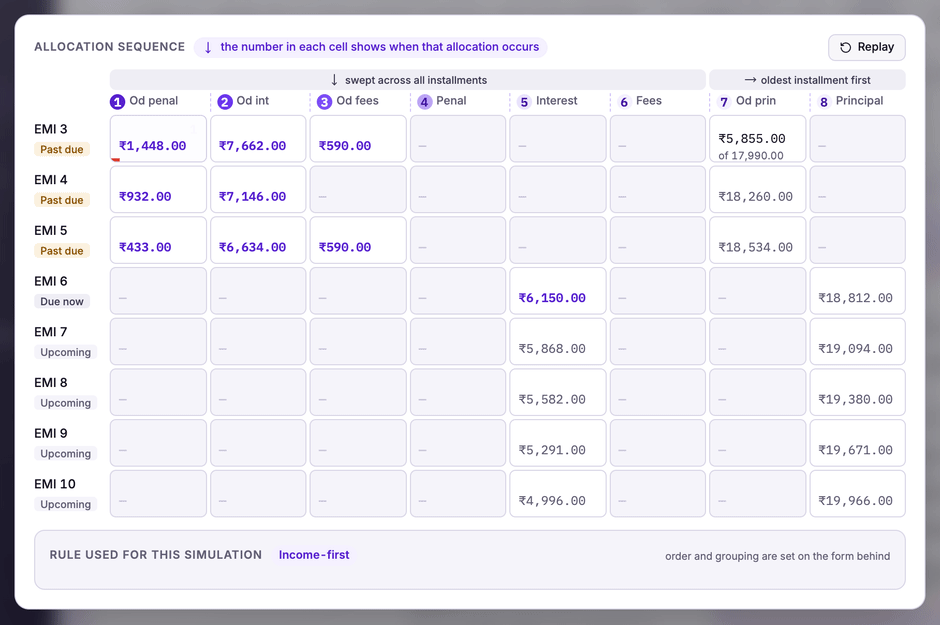Viewport: 940px width, 625px height.
Task: Select the EMI 5 Od fees ₹590.00 cell
Action: 358,240
